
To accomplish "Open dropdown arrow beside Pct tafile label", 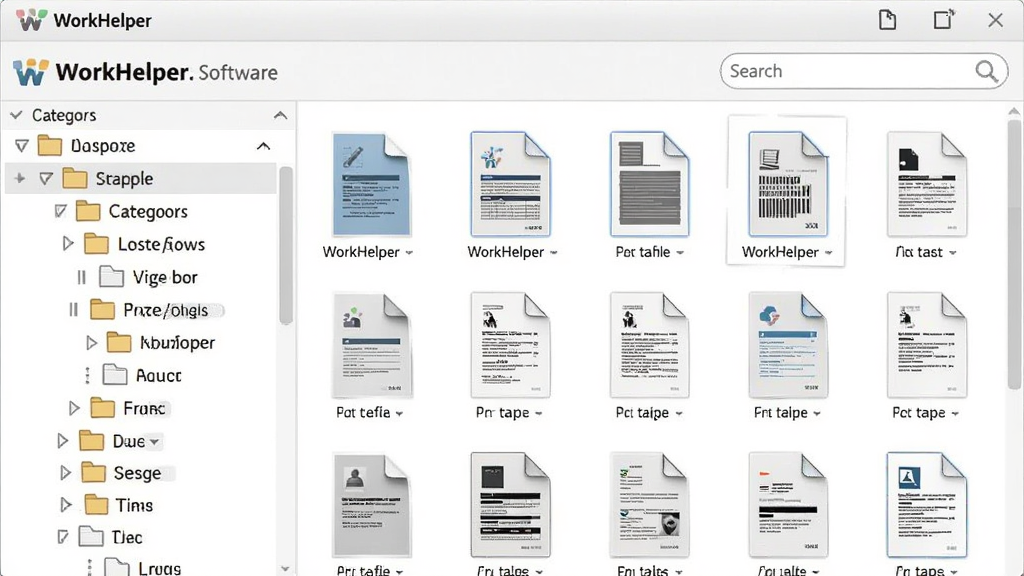I will [680, 253].
